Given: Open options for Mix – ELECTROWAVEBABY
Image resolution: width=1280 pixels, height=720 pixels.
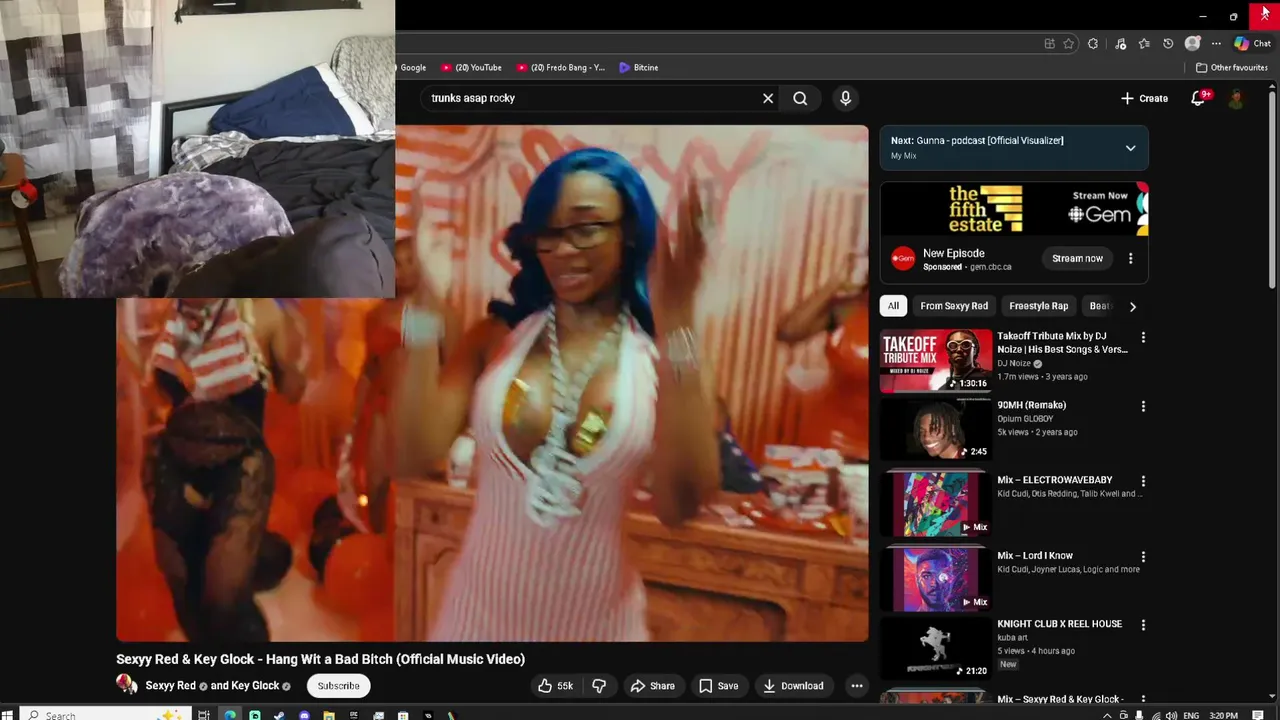Looking at the screenshot, I should point(1143,481).
